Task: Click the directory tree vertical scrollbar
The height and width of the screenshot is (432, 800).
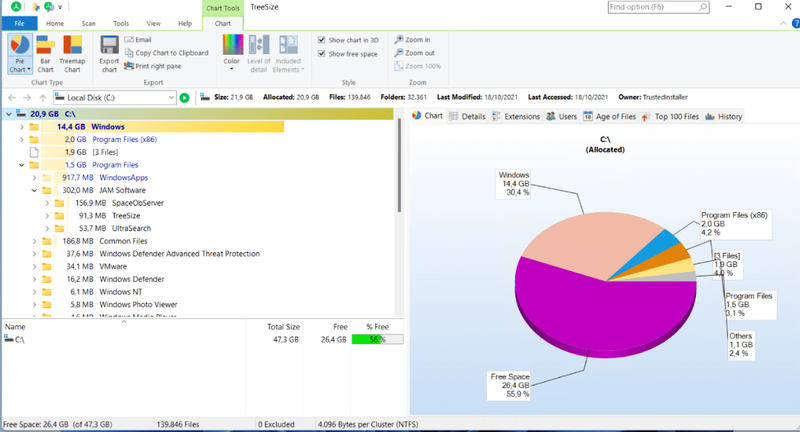Action: tap(399, 165)
